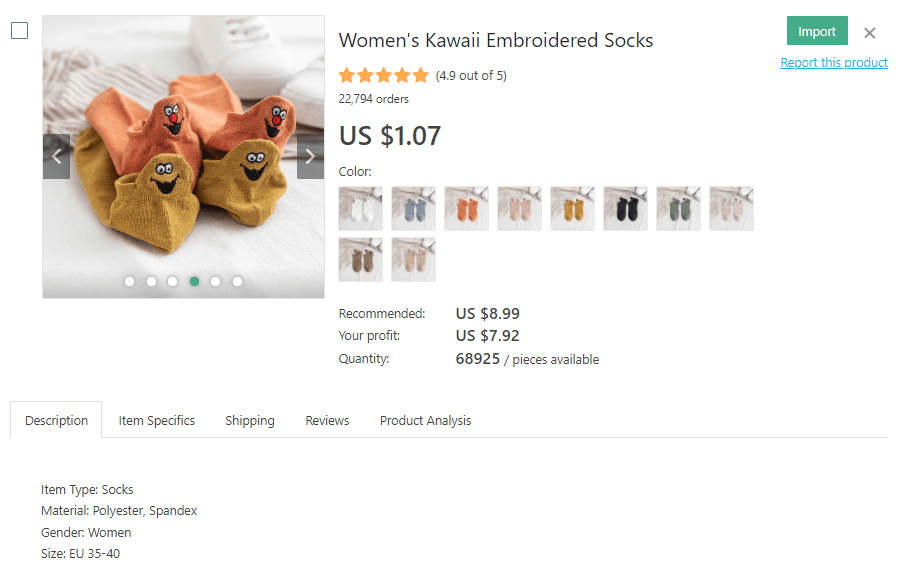Click the previous image arrow

[x=57, y=156]
